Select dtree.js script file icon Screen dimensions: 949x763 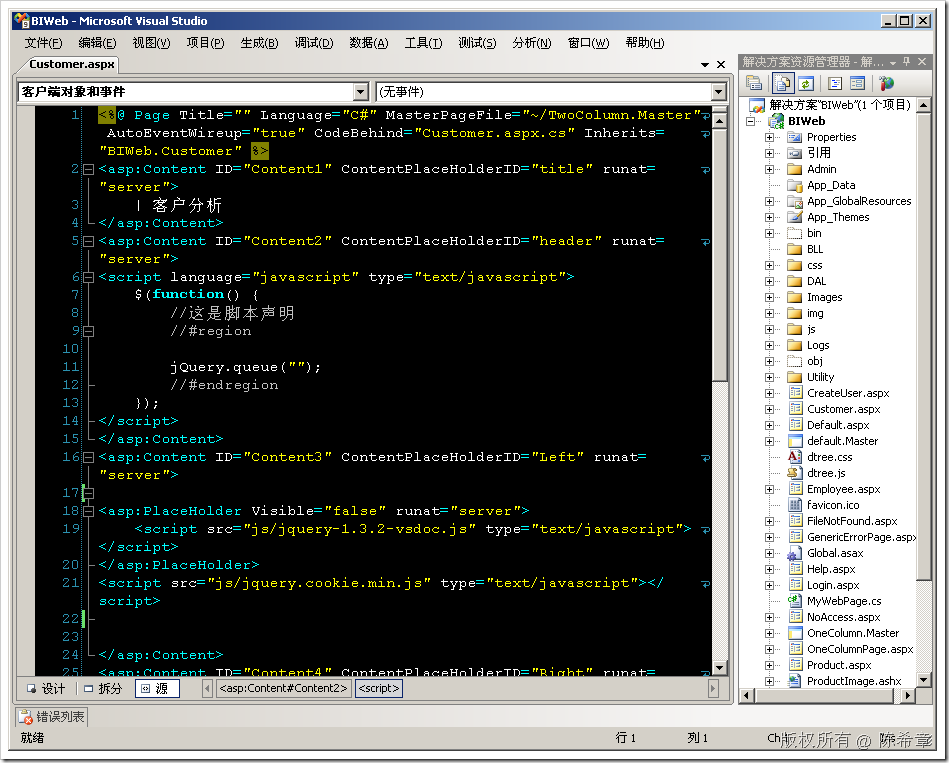[795, 473]
